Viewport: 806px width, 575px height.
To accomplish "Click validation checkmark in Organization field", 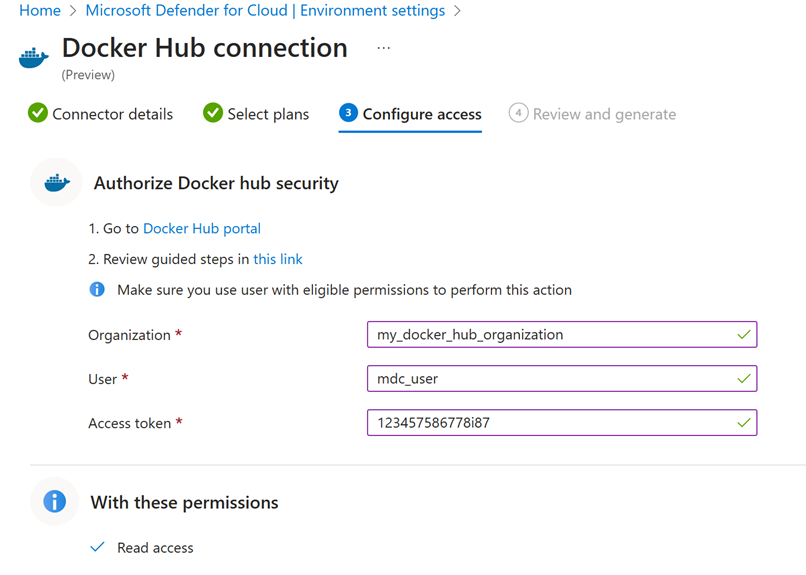I will coord(743,335).
